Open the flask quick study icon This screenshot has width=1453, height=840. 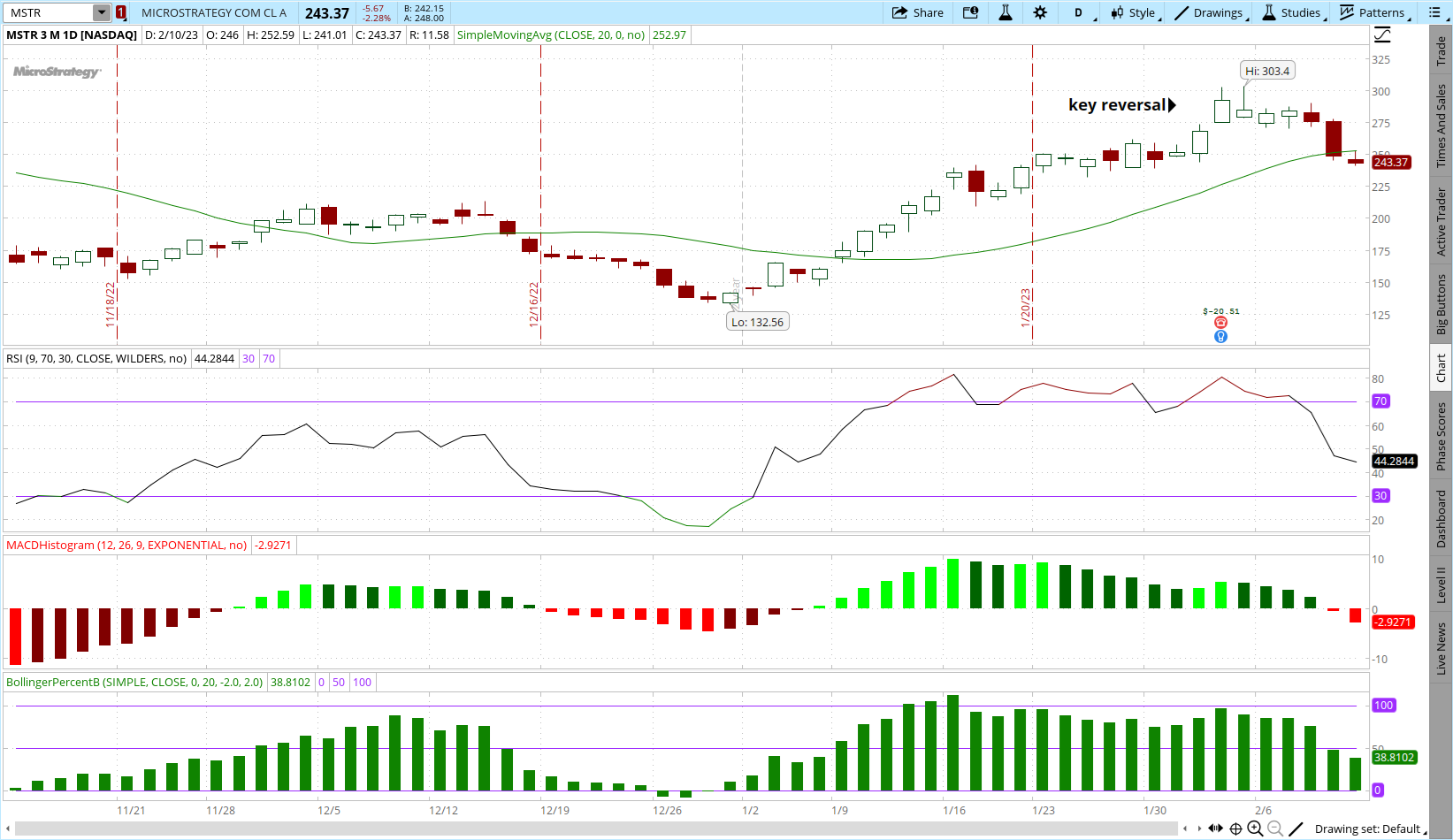1006,12
